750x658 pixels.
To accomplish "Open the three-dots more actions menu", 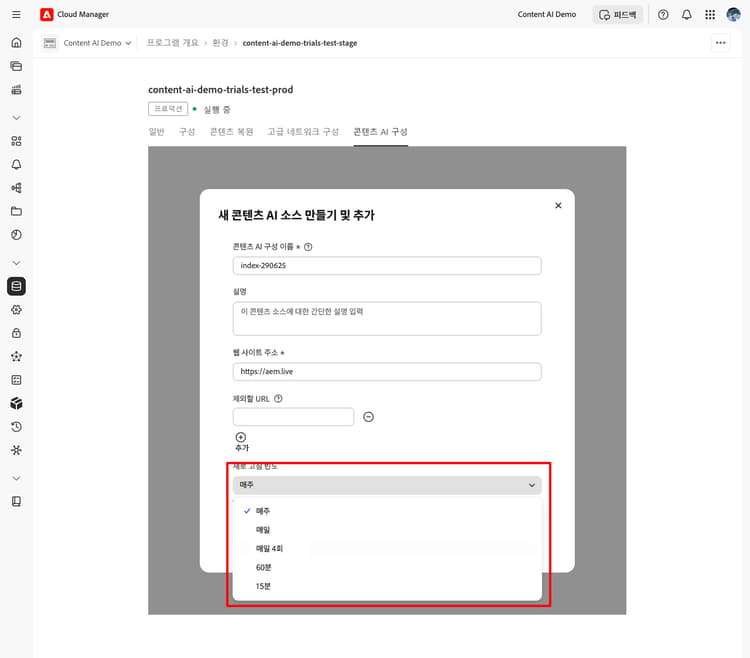I will (x=720, y=43).
